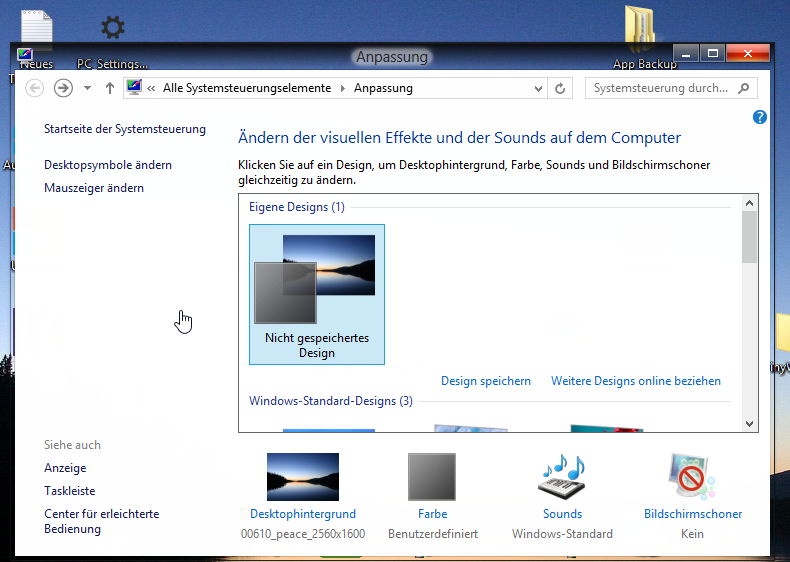Click the Sounds label link
Screen dimensions: 790x562
point(562,514)
